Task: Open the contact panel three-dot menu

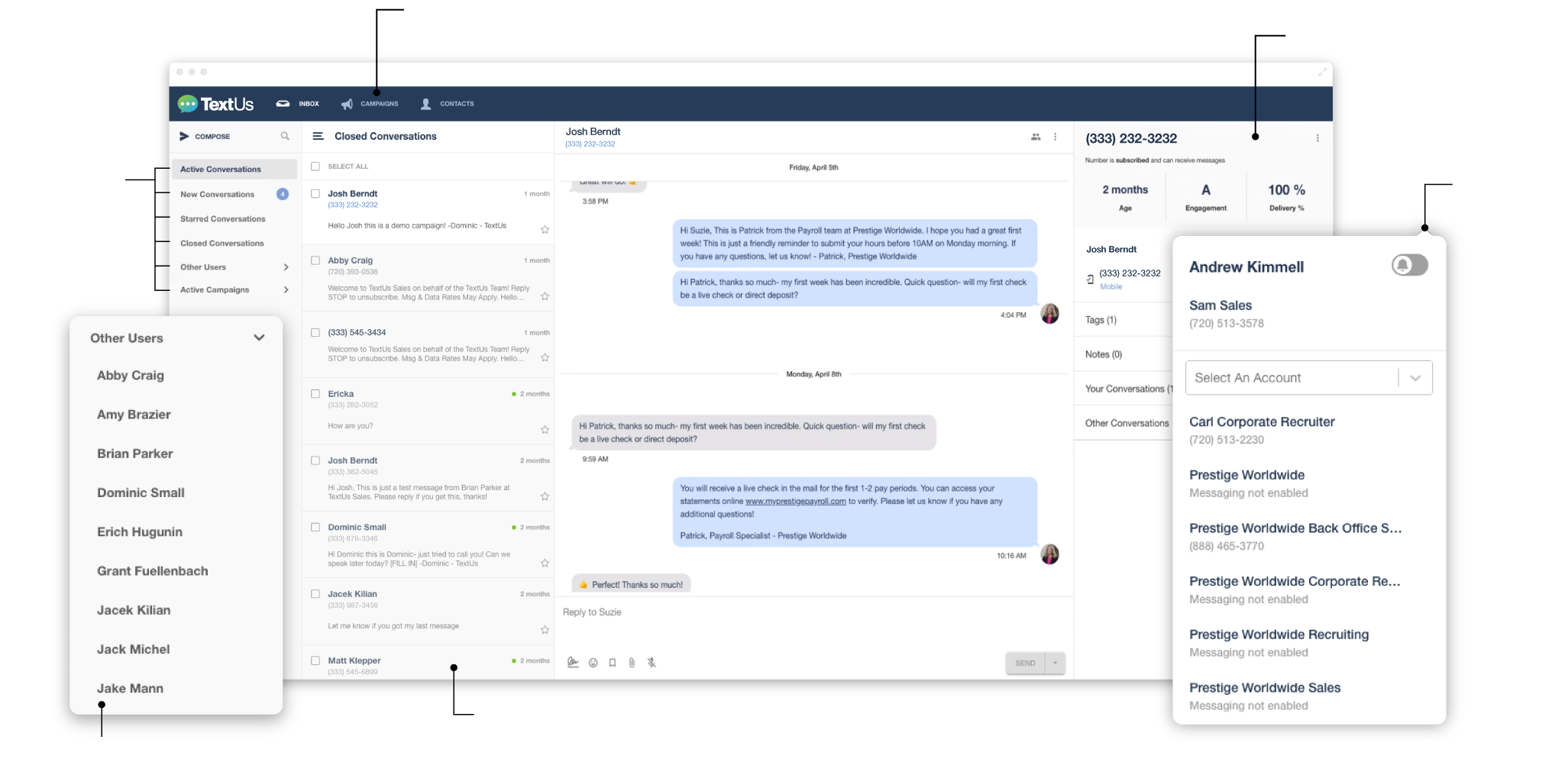Action: [x=1317, y=138]
